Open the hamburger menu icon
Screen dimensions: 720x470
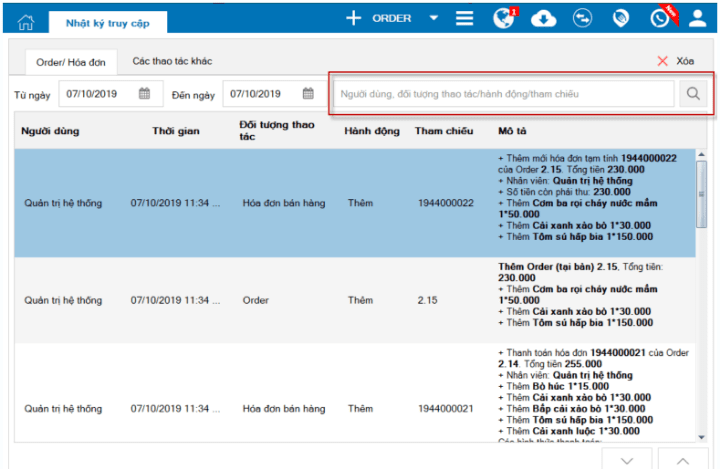click(465, 18)
